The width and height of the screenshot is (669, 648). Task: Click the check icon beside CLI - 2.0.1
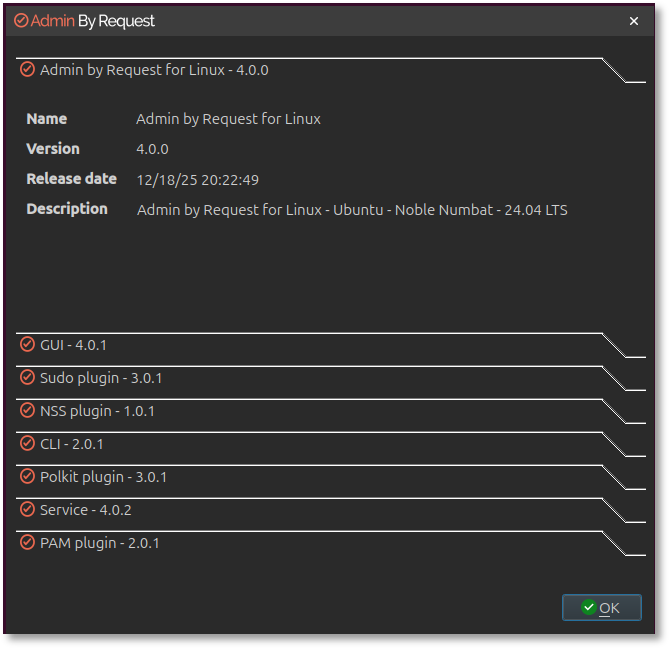point(27,444)
